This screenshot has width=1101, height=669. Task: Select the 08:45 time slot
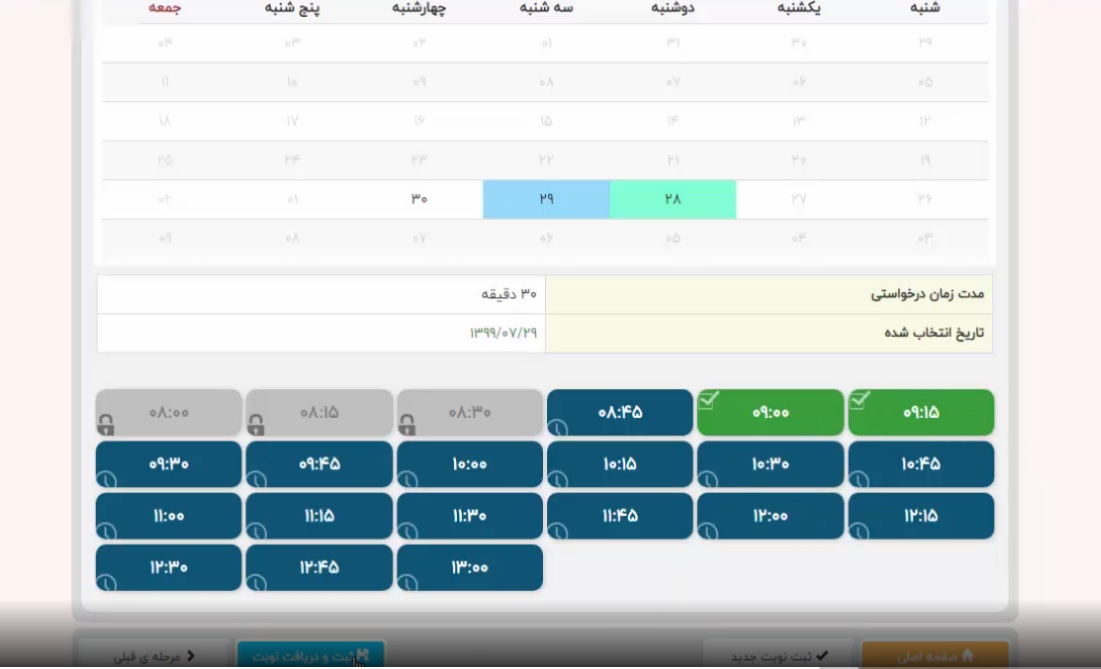pos(620,412)
